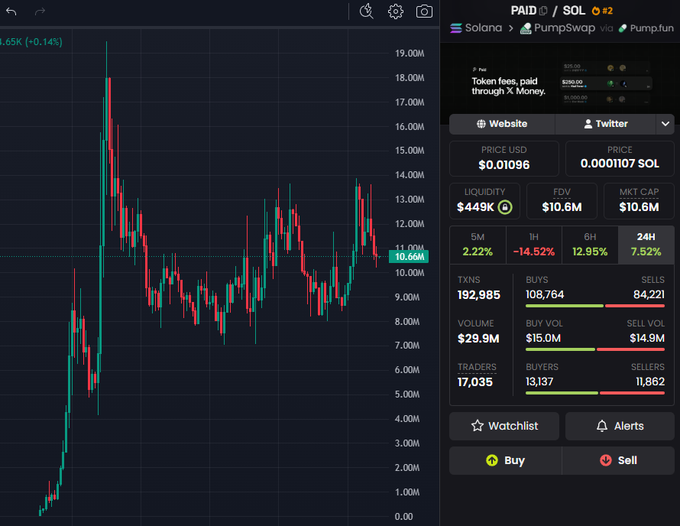This screenshot has height=526, width=680.
Task: Click the VOLUME $29.9M value
Action: (478, 339)
